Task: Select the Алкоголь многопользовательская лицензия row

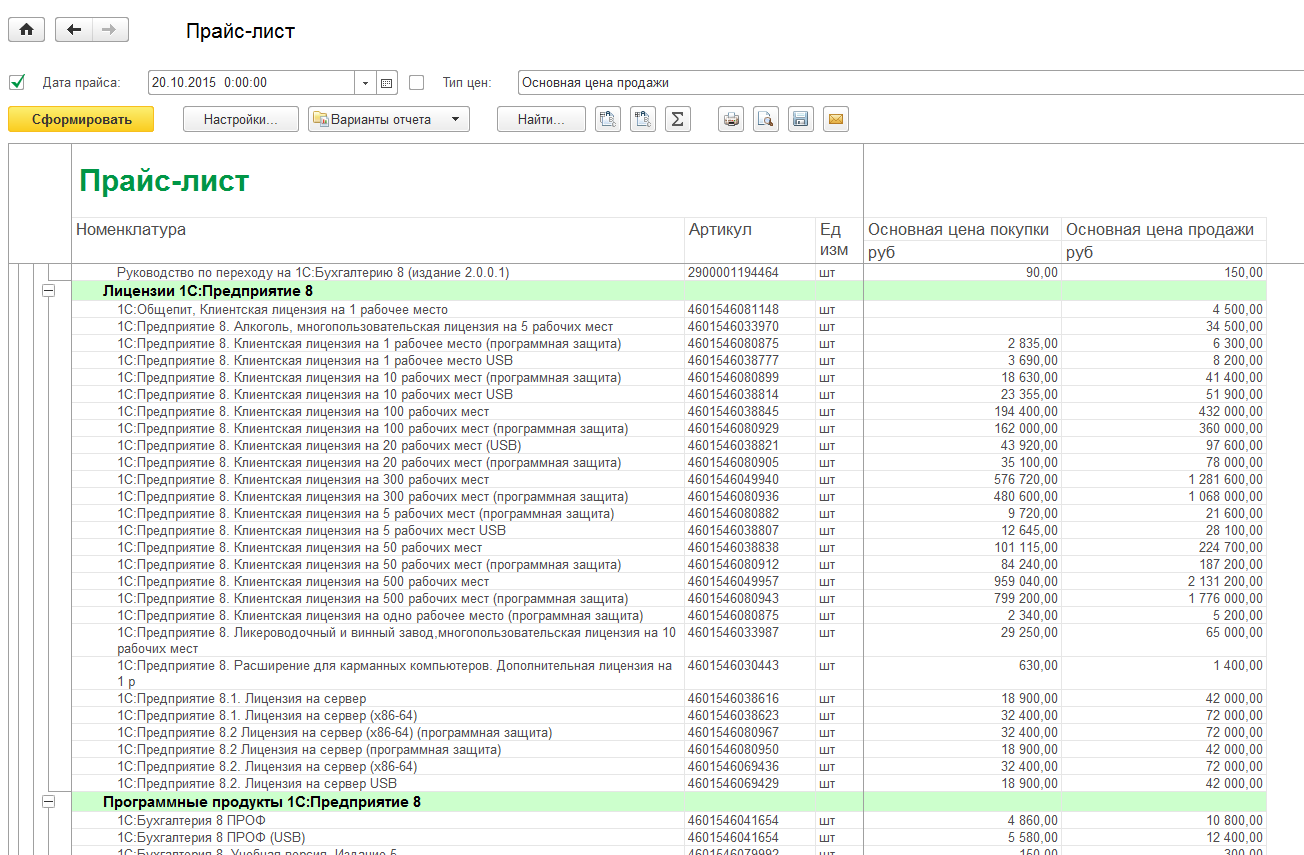Action: tap(669, 327)
